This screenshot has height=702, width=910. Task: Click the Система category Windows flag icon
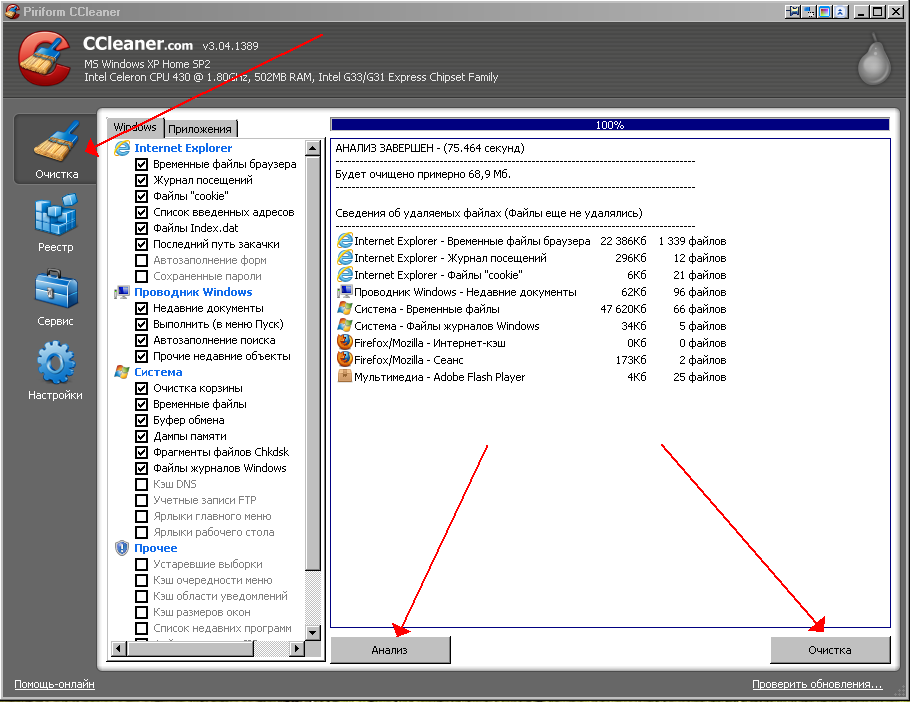click(122, 372)
